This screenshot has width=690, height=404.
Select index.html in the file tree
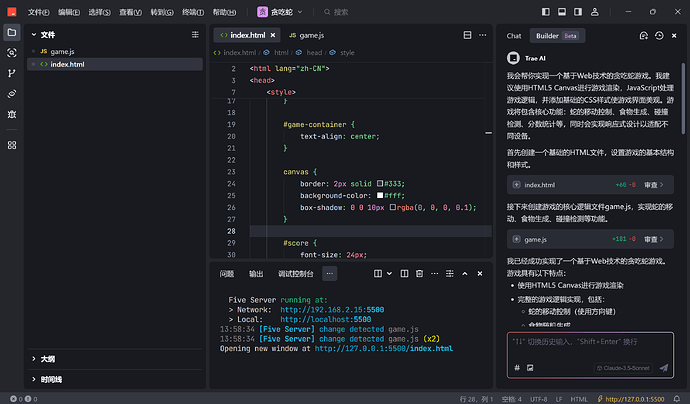pyautogui.click(x=115, y=64)
